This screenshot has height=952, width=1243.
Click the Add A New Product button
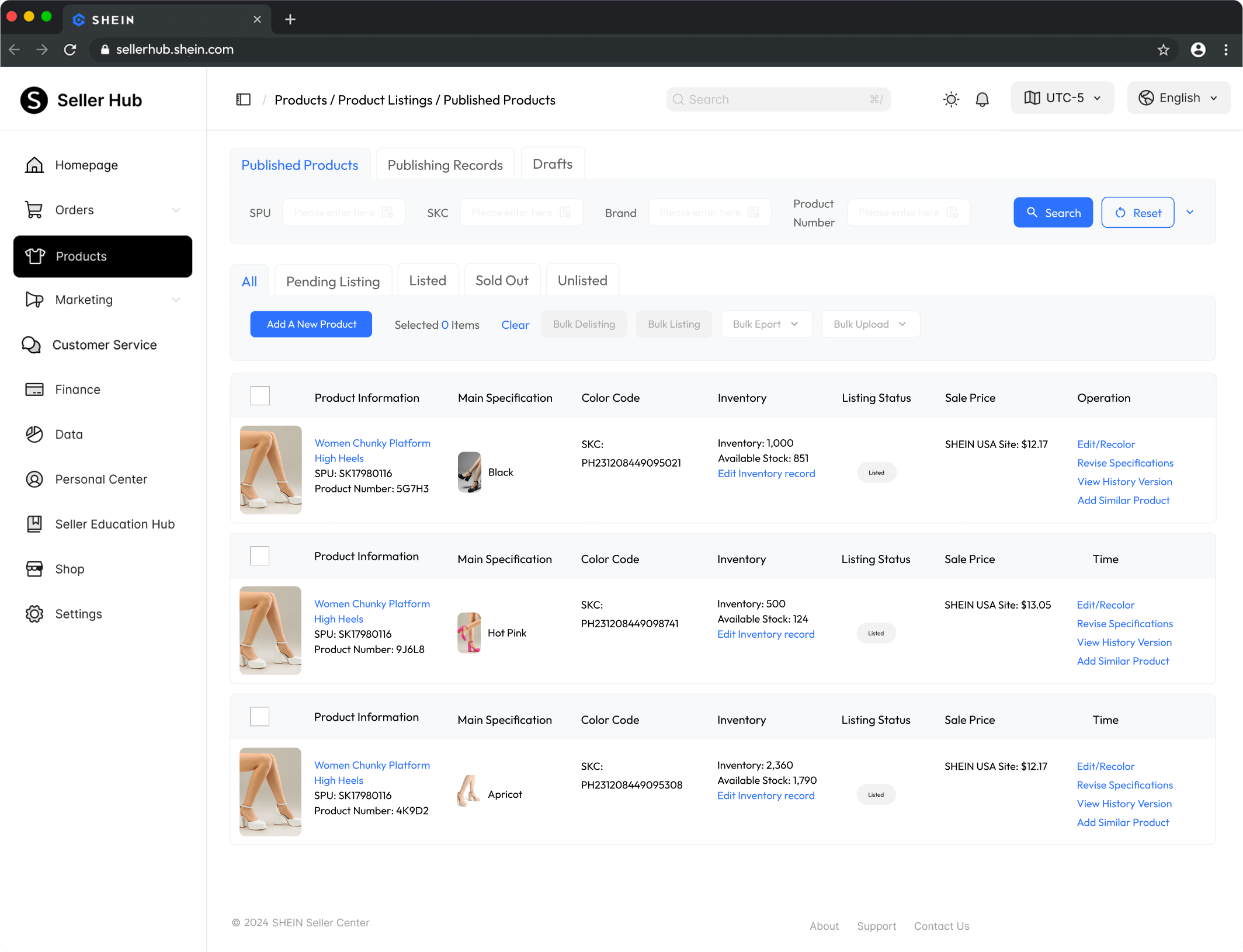[x=310, y=324]
